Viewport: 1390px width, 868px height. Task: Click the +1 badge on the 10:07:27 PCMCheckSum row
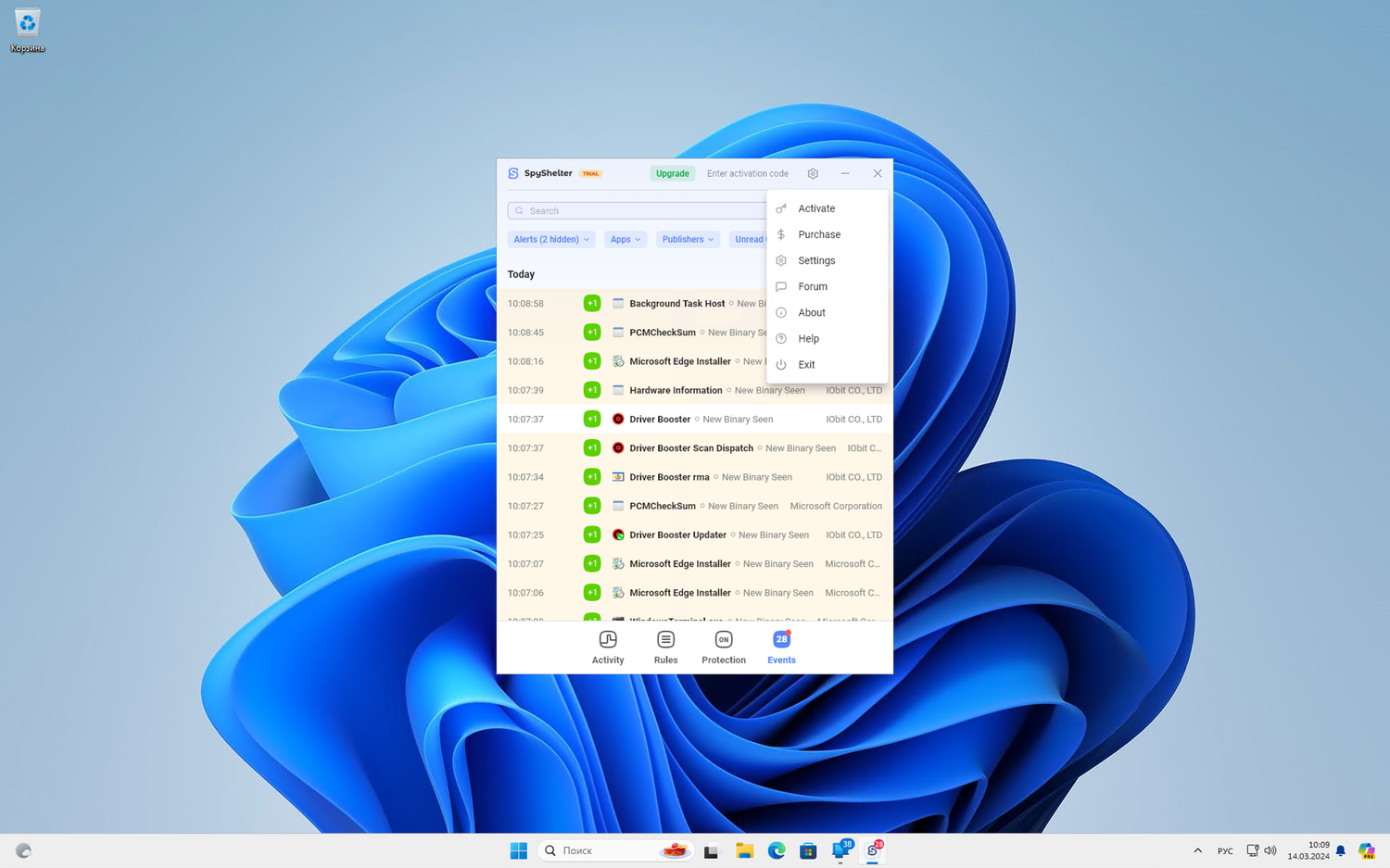(592, 506)
